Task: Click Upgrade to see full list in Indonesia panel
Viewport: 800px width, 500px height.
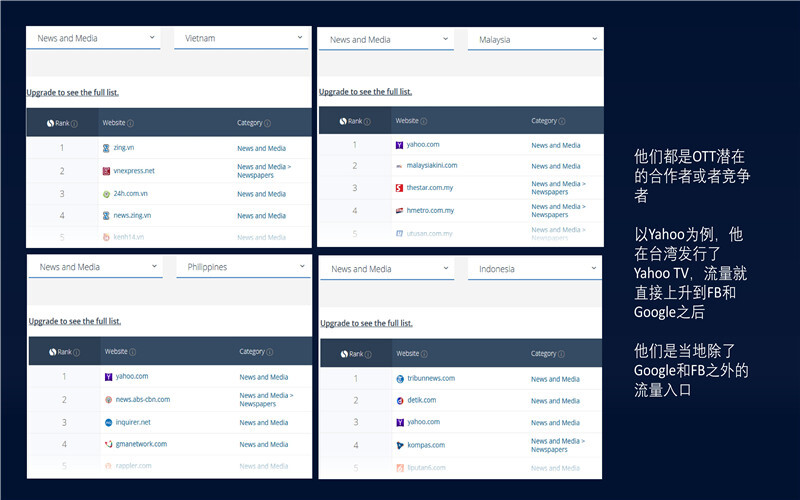Action: pyautogui.click(x=366, y=324)
